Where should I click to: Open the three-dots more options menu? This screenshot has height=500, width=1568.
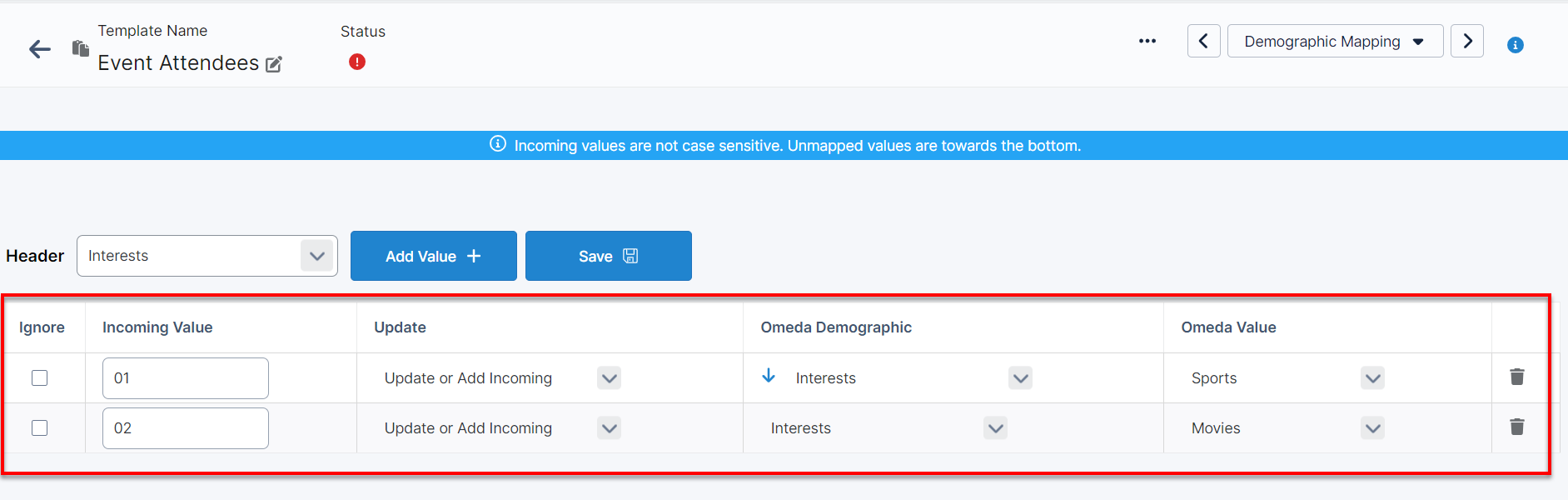click(1147, 41)
